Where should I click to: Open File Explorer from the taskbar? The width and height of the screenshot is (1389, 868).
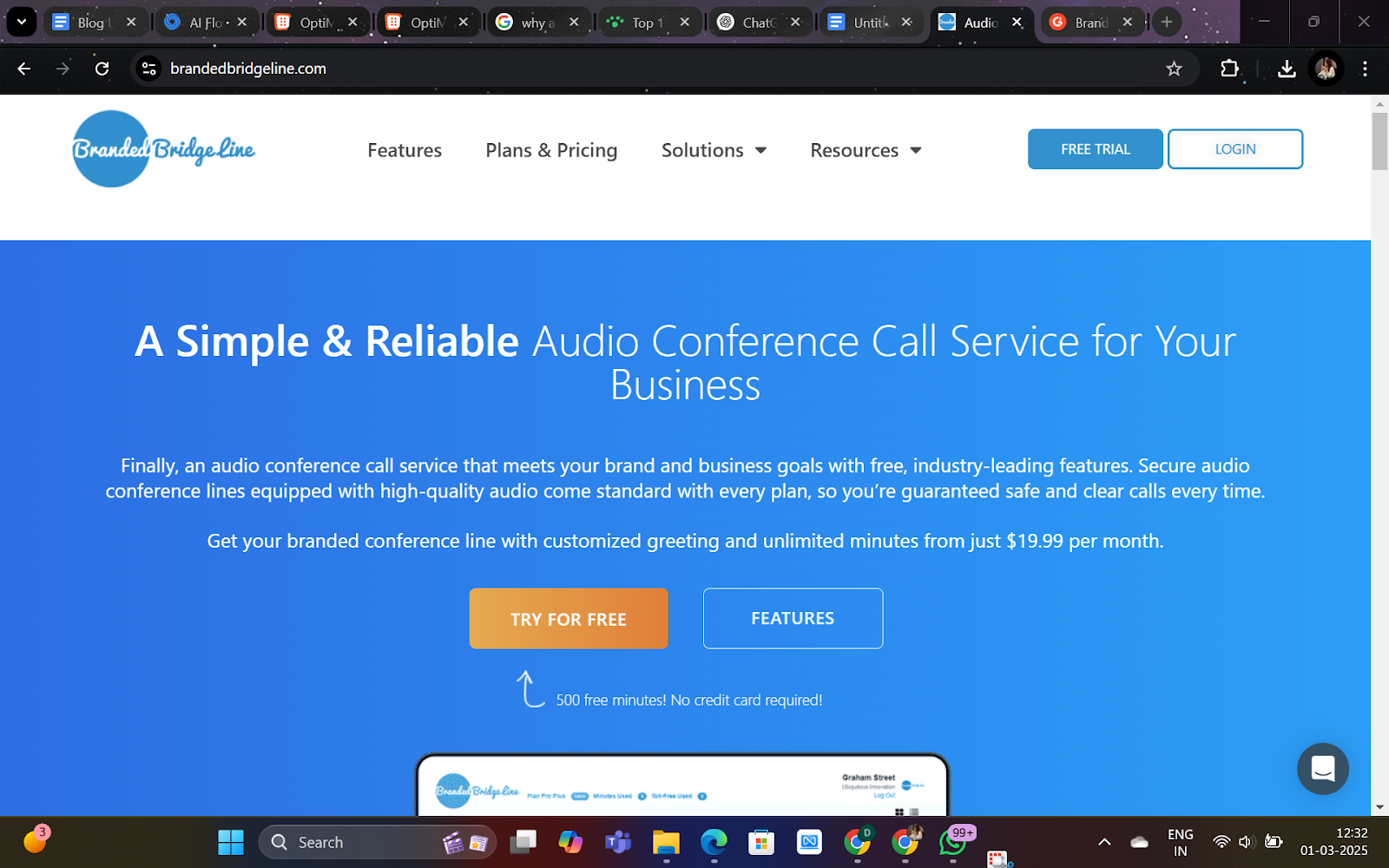(x=666, y=842)
